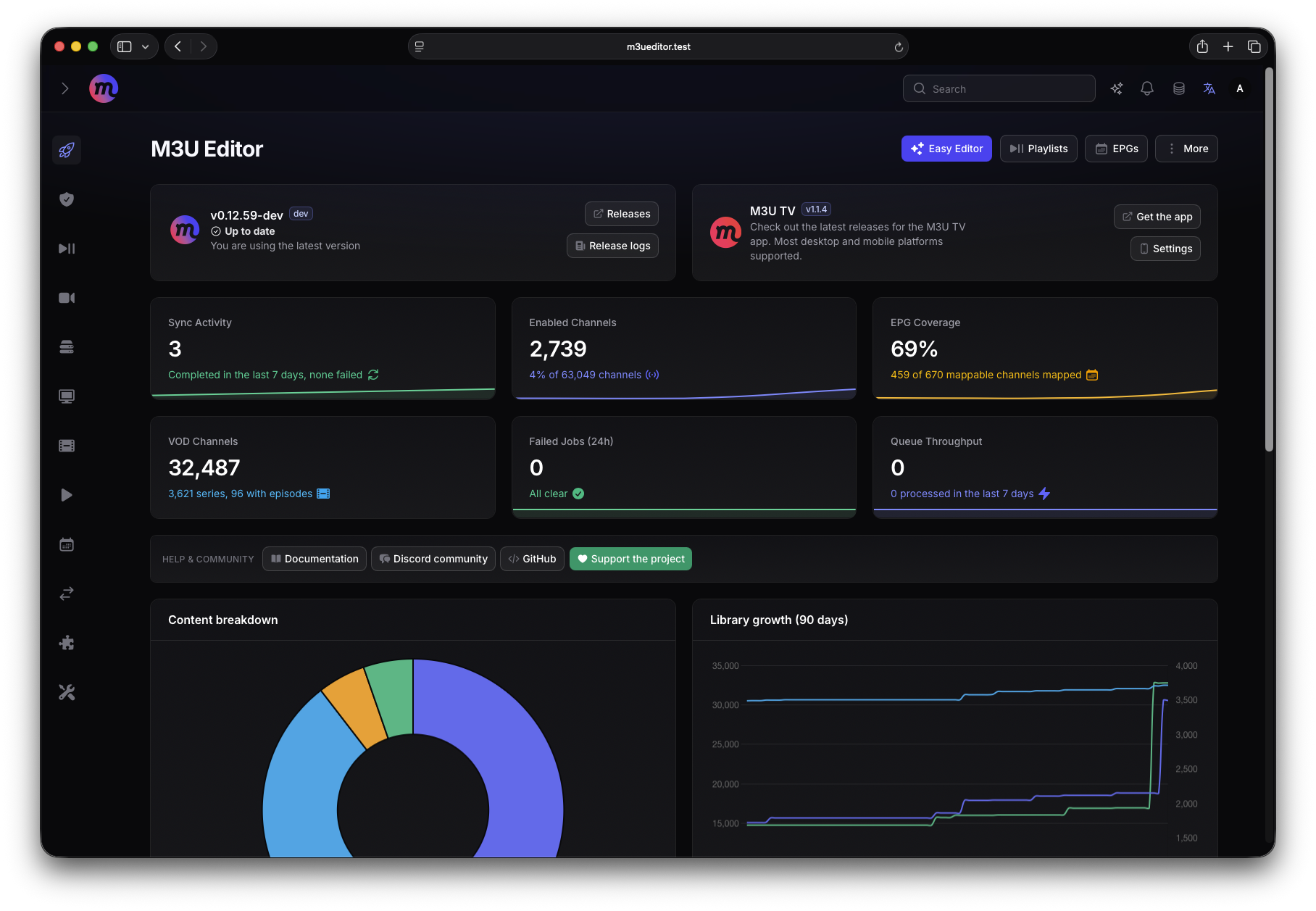The image size is (1316, 911).
Task: Open browser sidebar layout dropdown arrow
Action: pyautogui.click(x=146, y=46)
